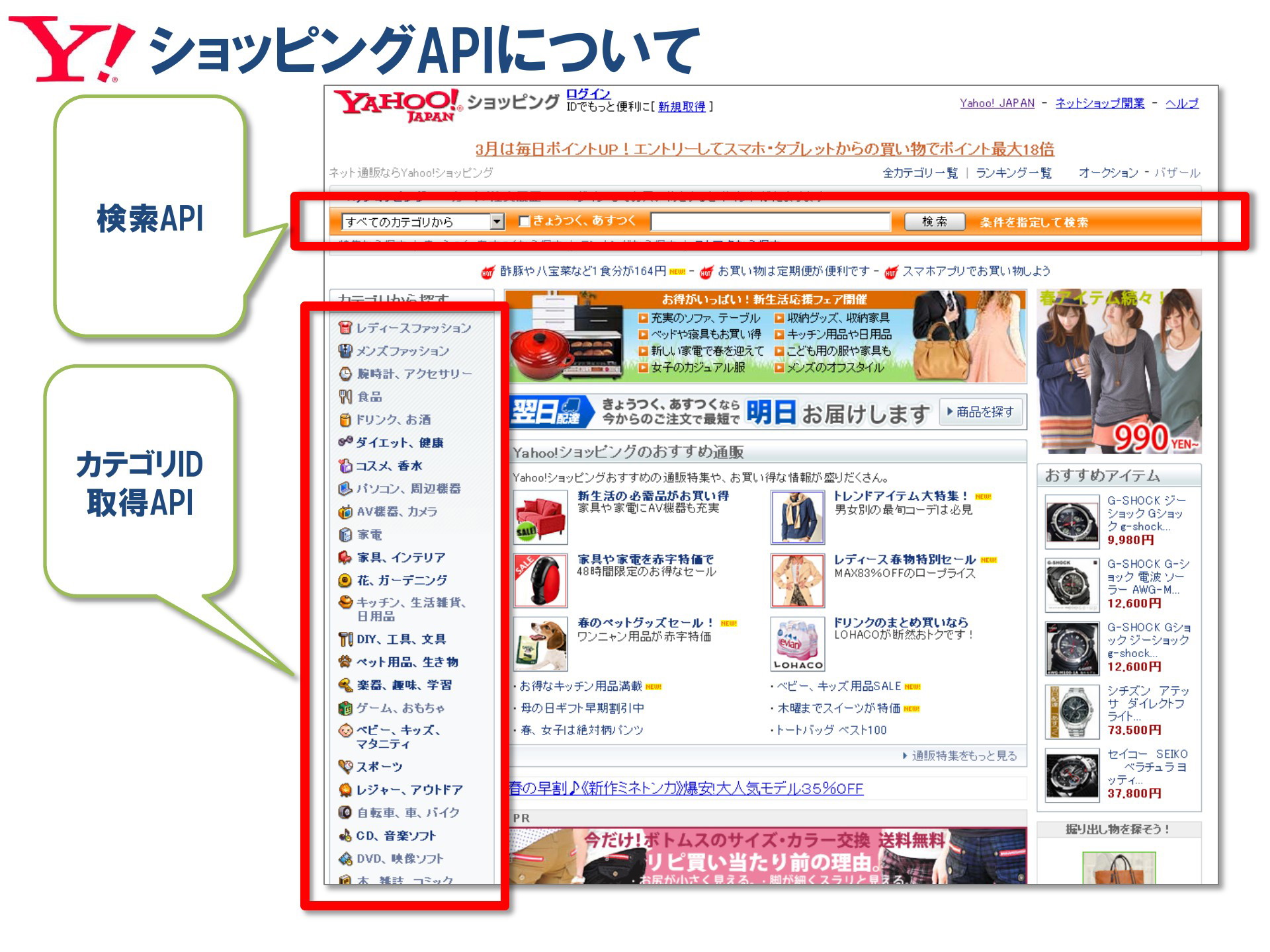Open the Yahoo! JAPAN top link

[x=997, y=104]
